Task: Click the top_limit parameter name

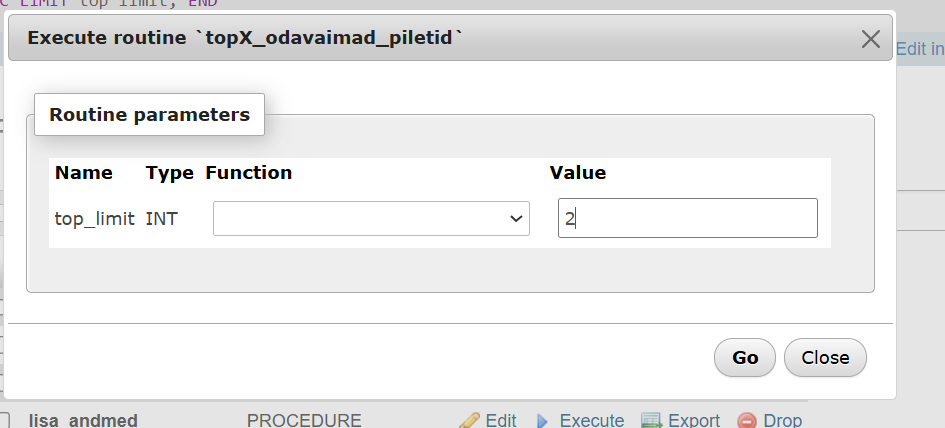Action: (x=94, y=218)
